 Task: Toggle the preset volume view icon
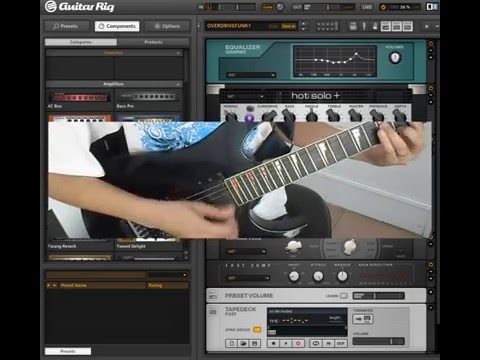[407, 26]
